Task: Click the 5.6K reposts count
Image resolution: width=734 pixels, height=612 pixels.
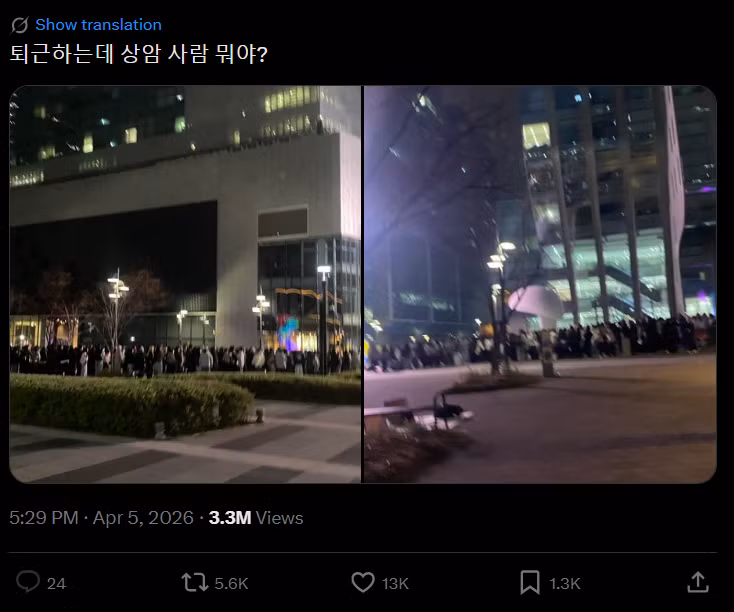Action: (231, 583)
